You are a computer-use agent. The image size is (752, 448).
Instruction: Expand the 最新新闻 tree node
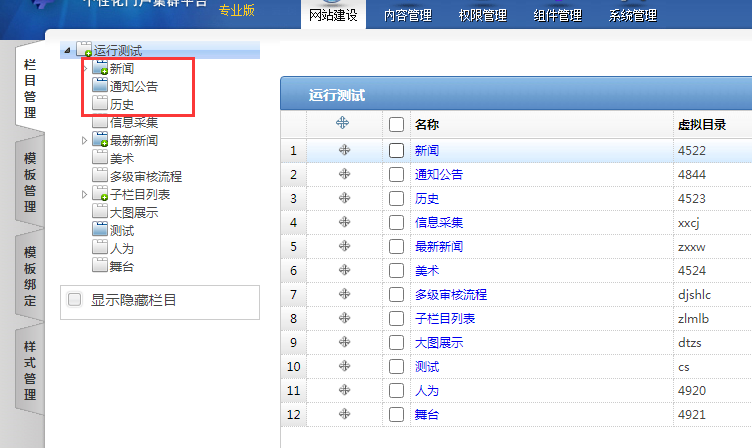[84, 141]
